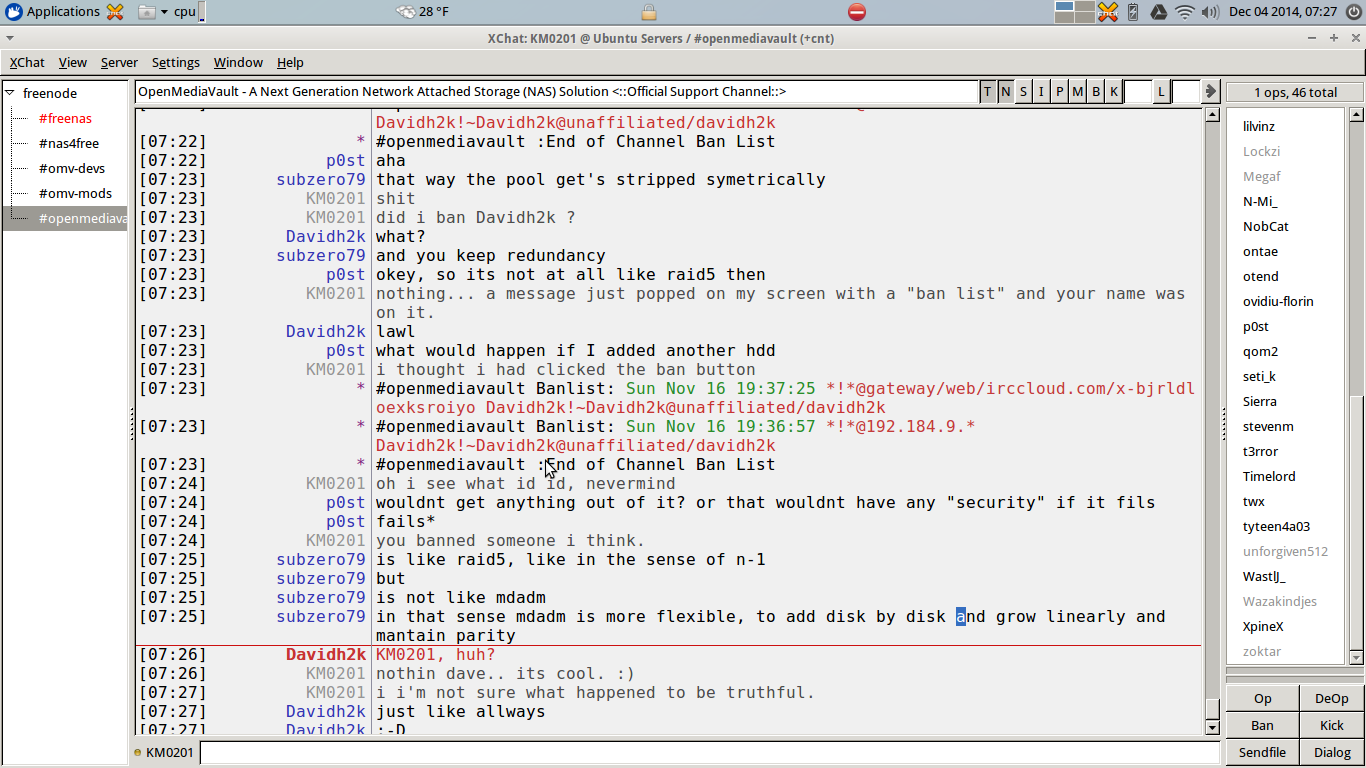Click the Sendfile button
The width and height of the screenshot is (1366, 768).
[x=1262, y=752]
